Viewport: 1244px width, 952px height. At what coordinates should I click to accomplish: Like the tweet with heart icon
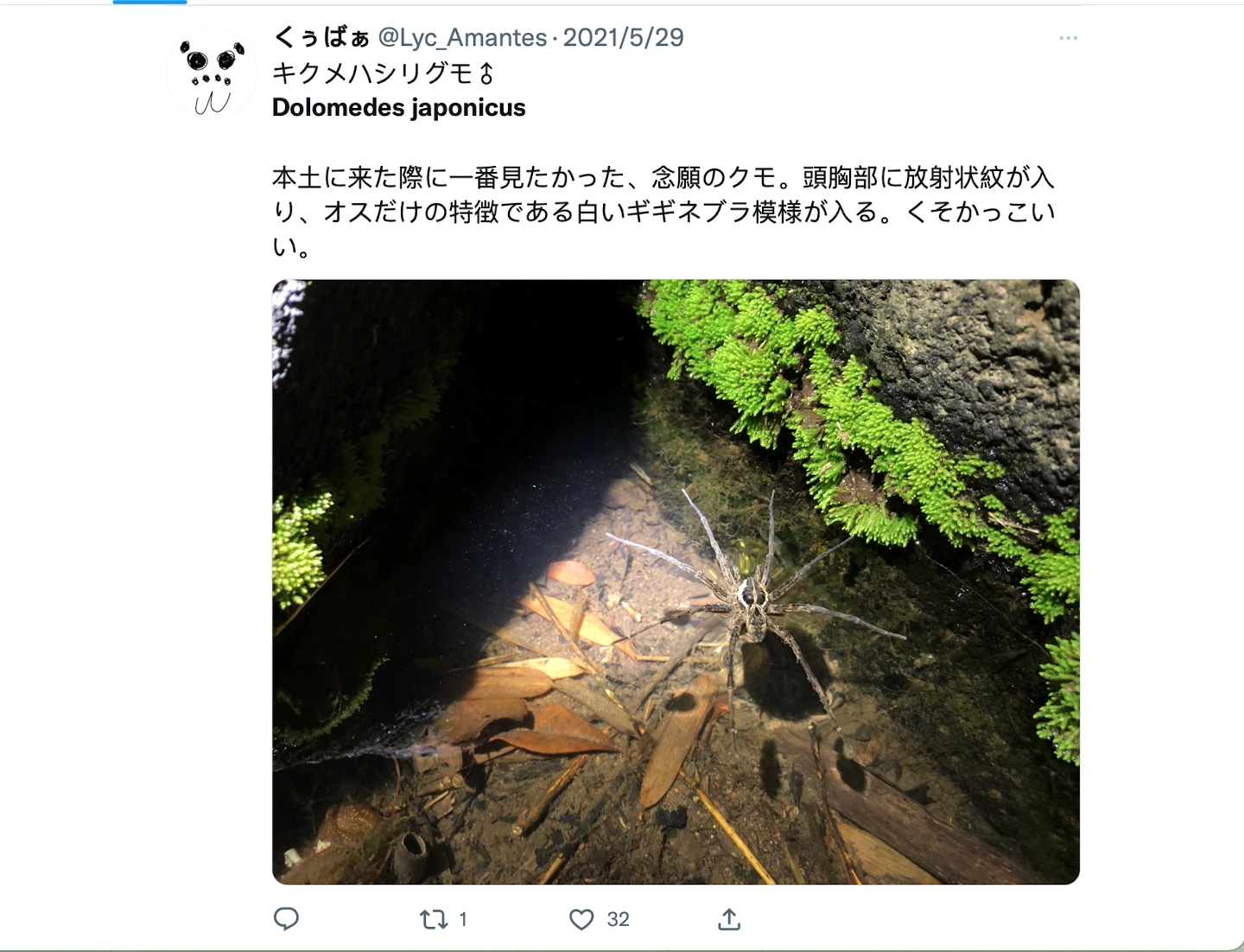(581, 919)
